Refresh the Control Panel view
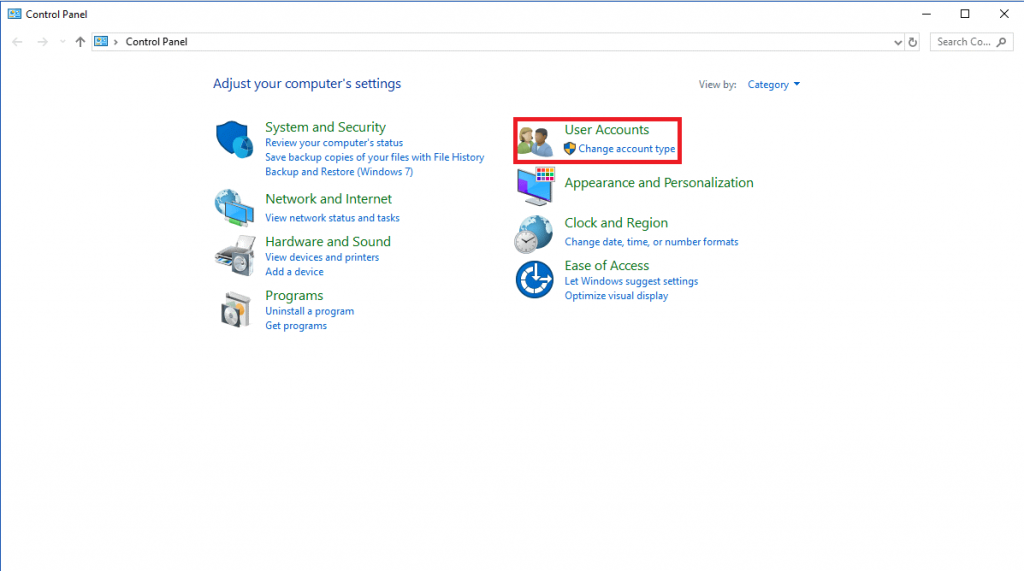Screen dimensions: 1024x571 click(x=912, y=42)
